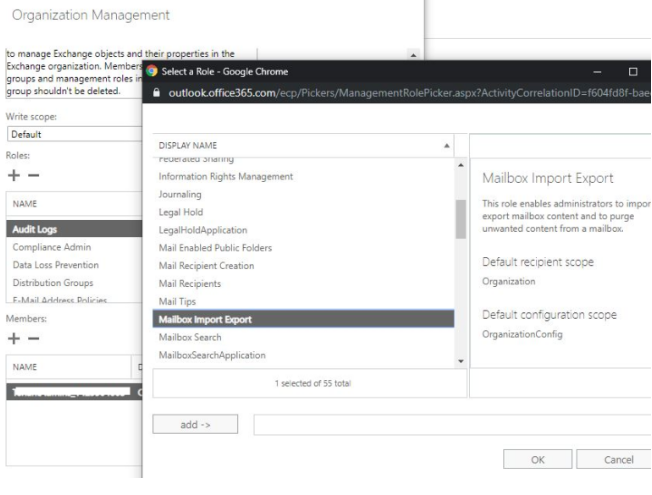
Task: Maximize the Select a Role window
Action: pos(633,72)
